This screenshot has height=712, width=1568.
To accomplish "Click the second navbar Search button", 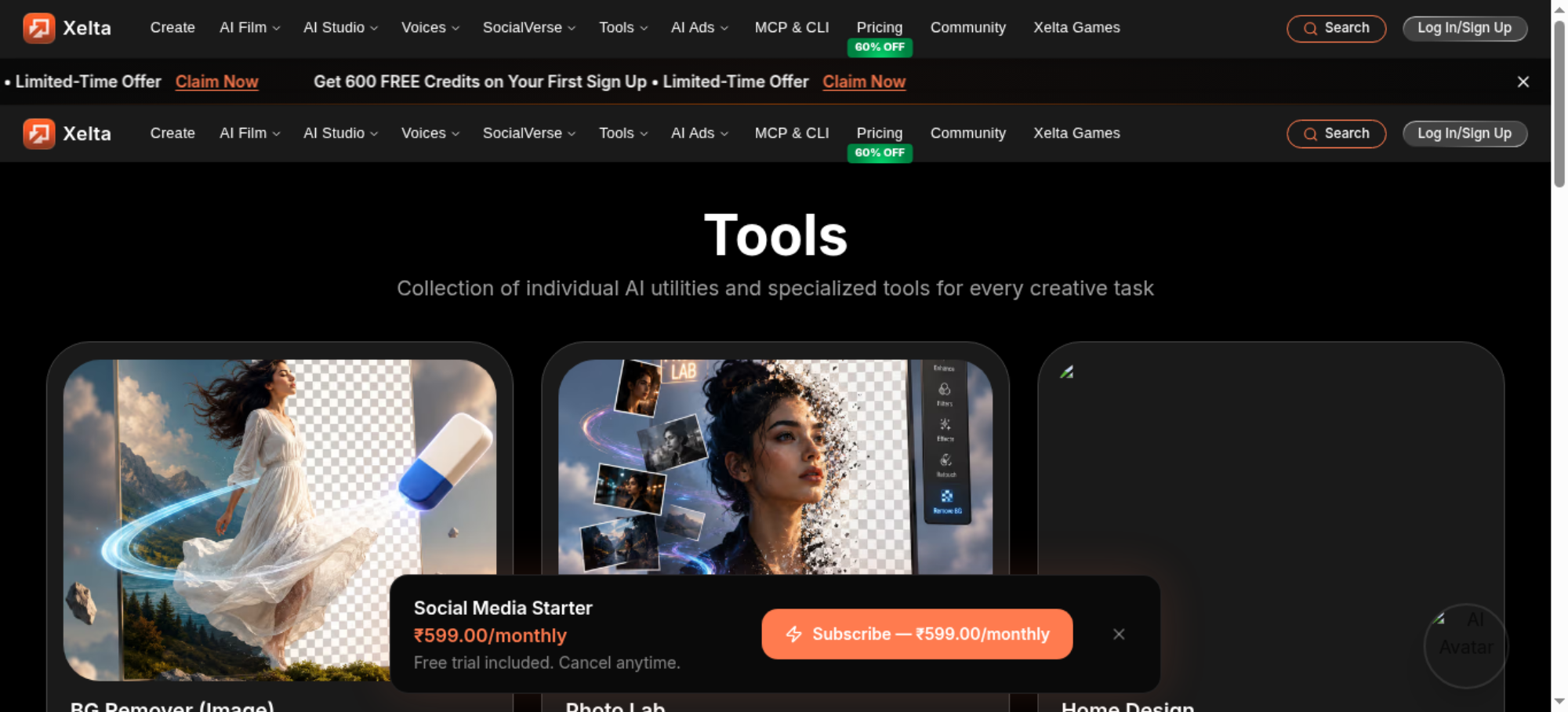I will coord(1336,134).
